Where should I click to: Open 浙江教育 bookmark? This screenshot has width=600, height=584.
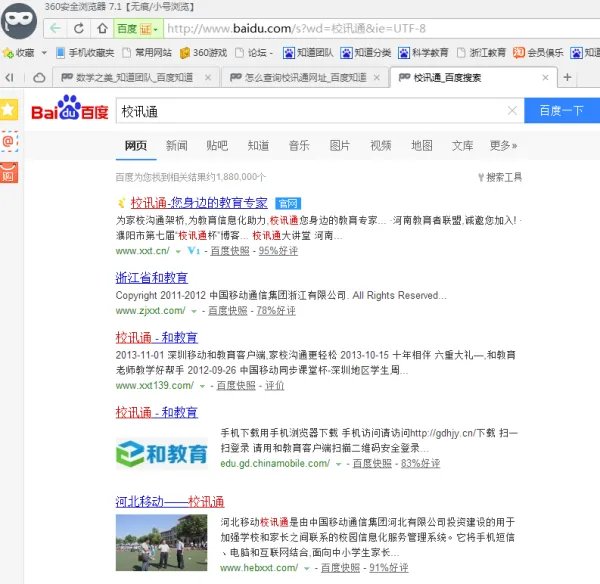(x=481, y=52)
